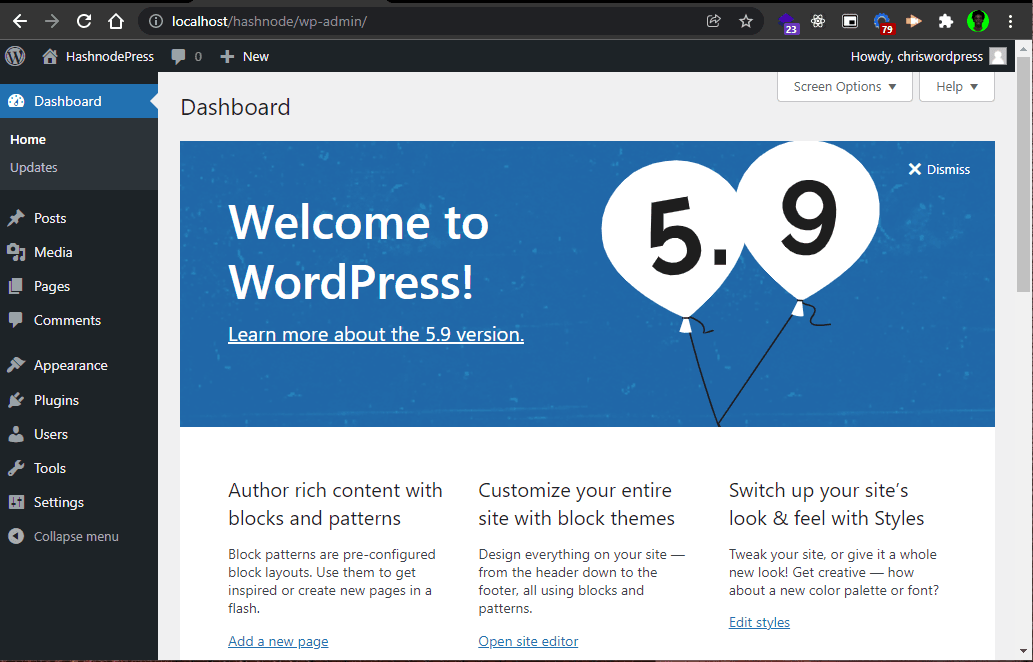Image resolution: width=1033 pixels, height=662 pixels.
Task: Click the Collapse menu label
Action: coord(76,536)
